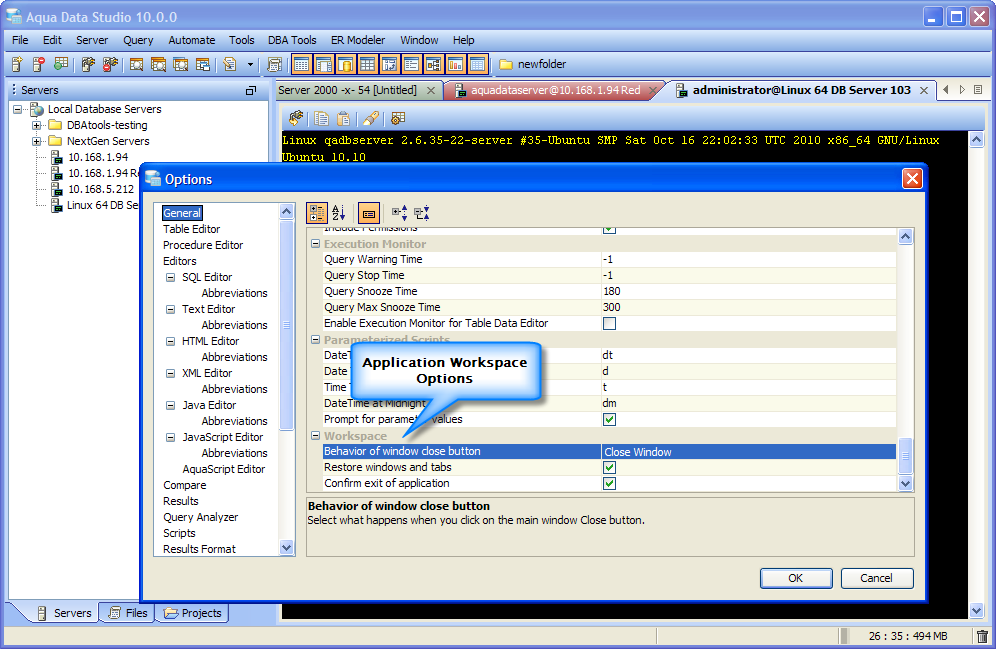Click the script page icon in main toolbar
Viewport: 996px width, 649px height.
point(230,64)
